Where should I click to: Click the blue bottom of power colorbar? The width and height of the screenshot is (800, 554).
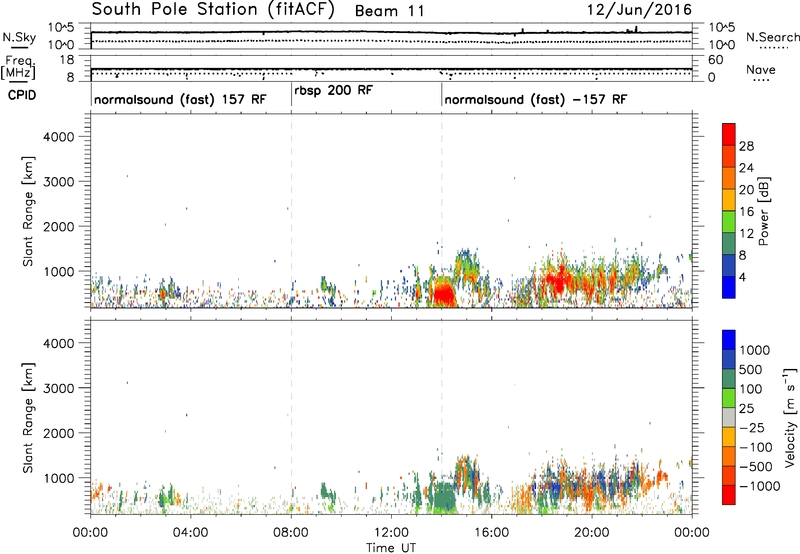click(x=729, y=287)
